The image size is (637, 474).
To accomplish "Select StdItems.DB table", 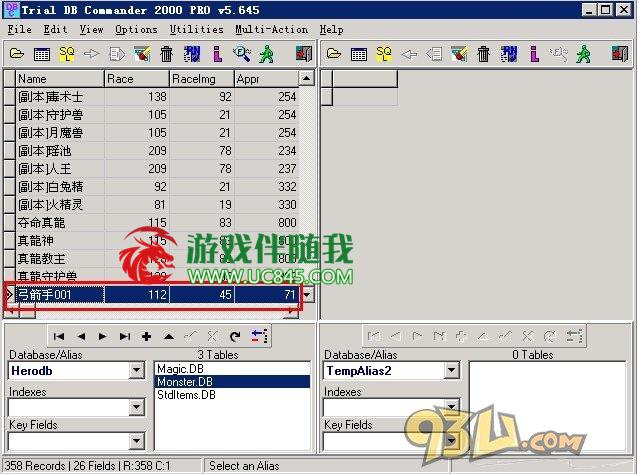I will [x=232, y=395].
